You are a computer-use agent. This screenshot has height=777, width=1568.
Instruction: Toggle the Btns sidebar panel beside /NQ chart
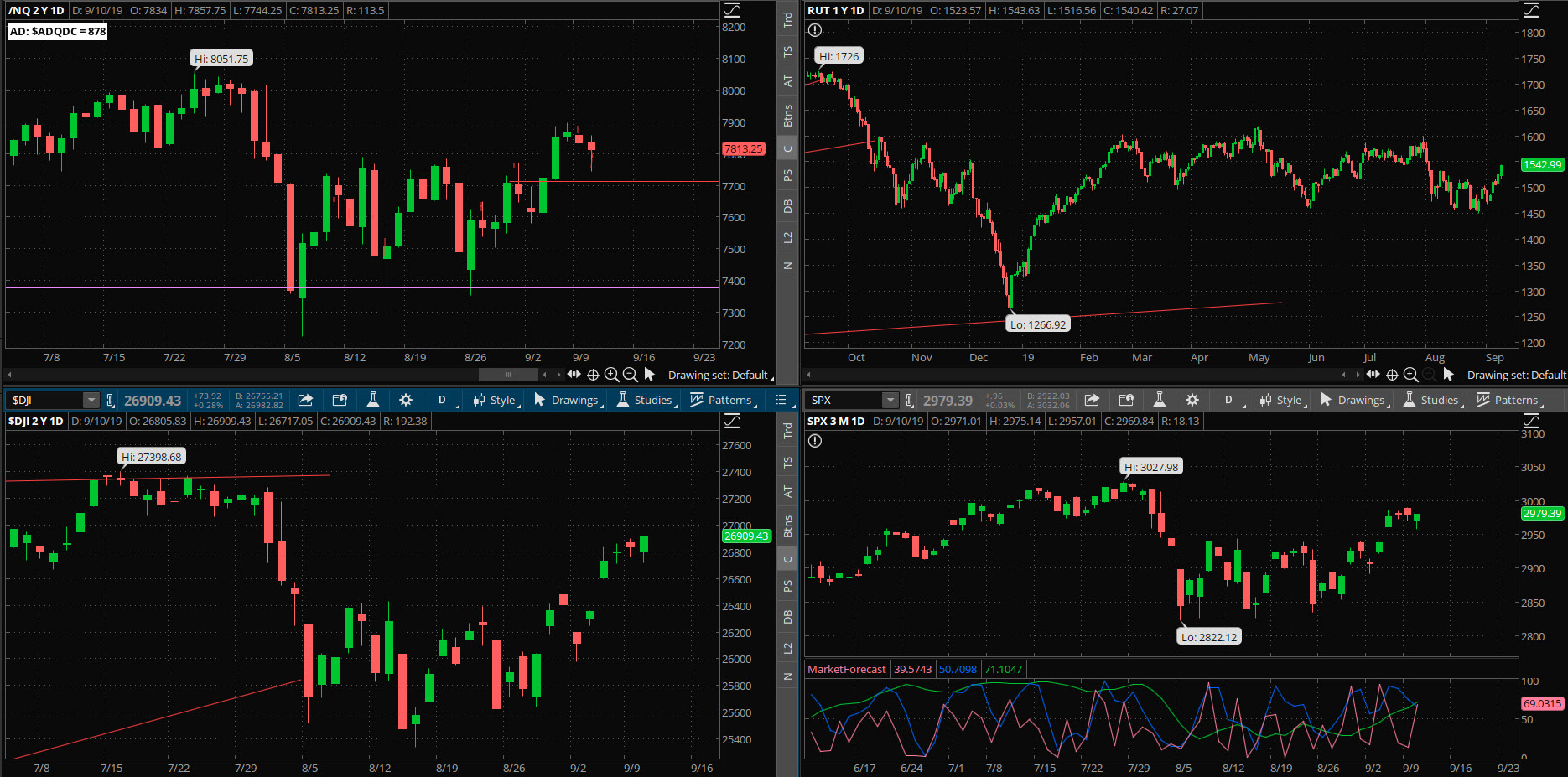pyautogui.click(x=787, y=116)
